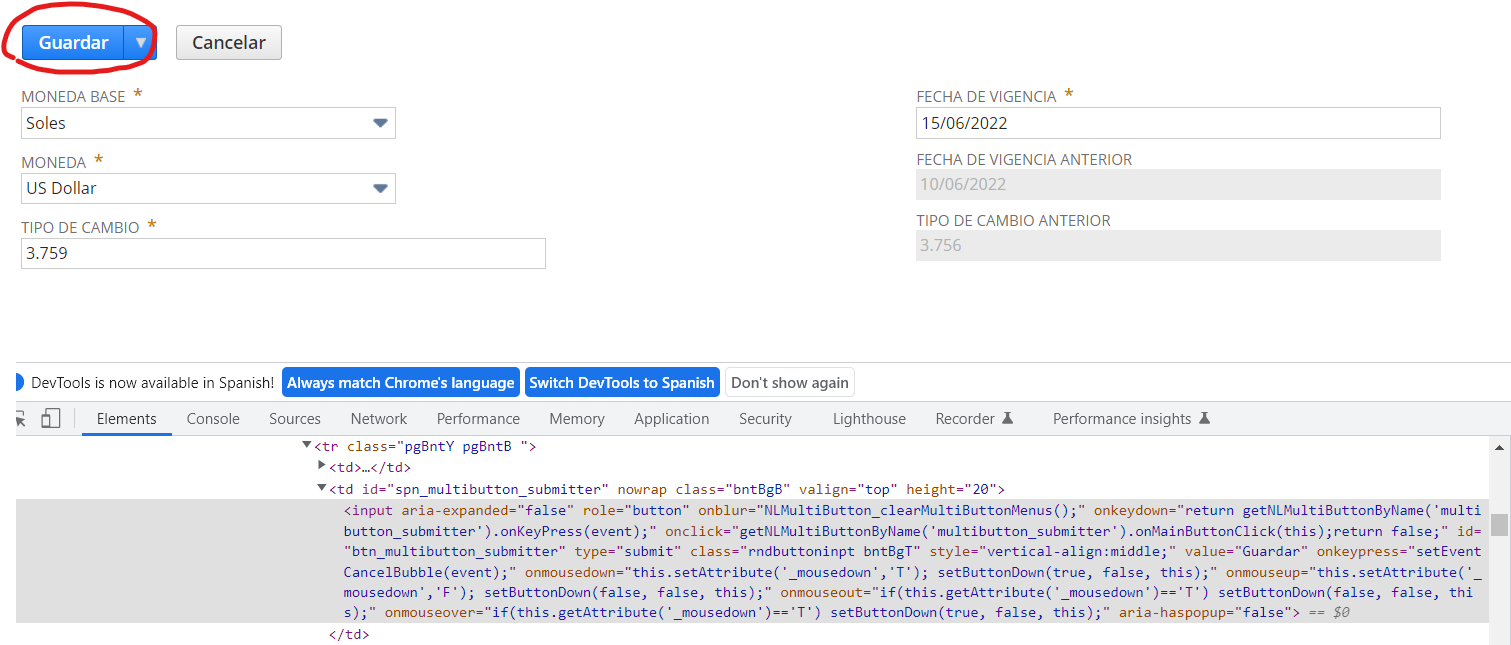
Task: Switch to the Console tab
Action: tap(213, 419)
